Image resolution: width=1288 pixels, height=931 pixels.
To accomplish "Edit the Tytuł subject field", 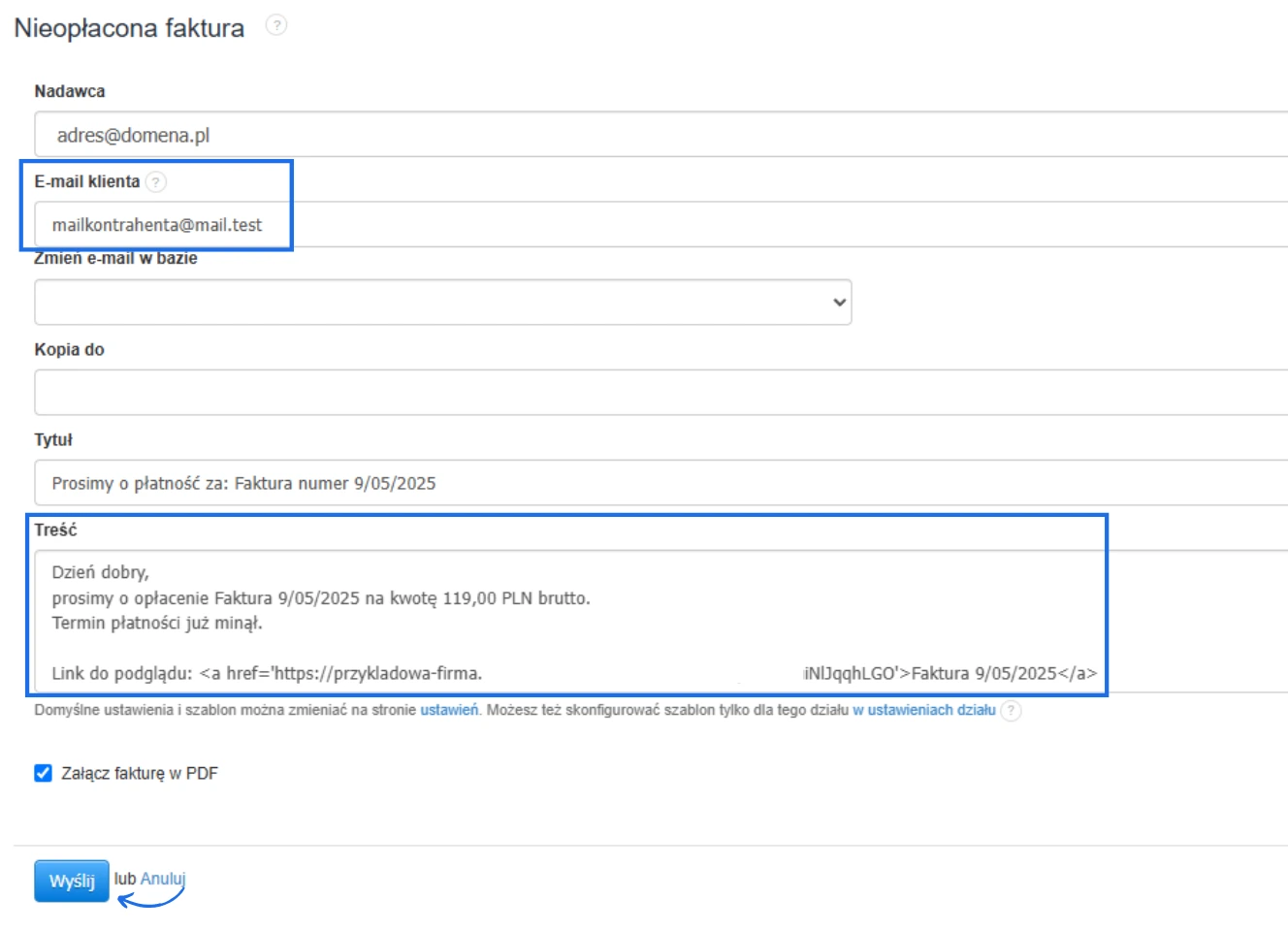I will (x=660, y=483).
